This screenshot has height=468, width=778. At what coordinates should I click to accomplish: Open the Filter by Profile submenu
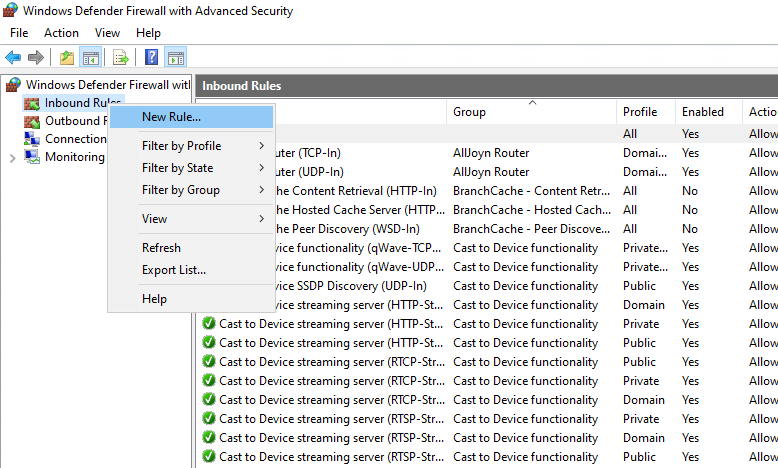(x=192, y=146)
